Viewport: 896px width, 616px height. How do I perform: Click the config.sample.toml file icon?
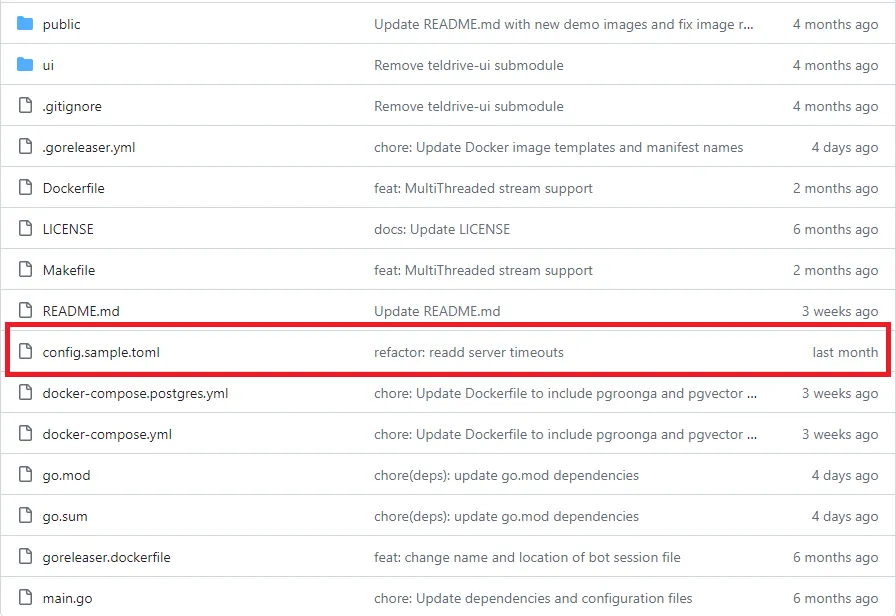pos(25,352)
